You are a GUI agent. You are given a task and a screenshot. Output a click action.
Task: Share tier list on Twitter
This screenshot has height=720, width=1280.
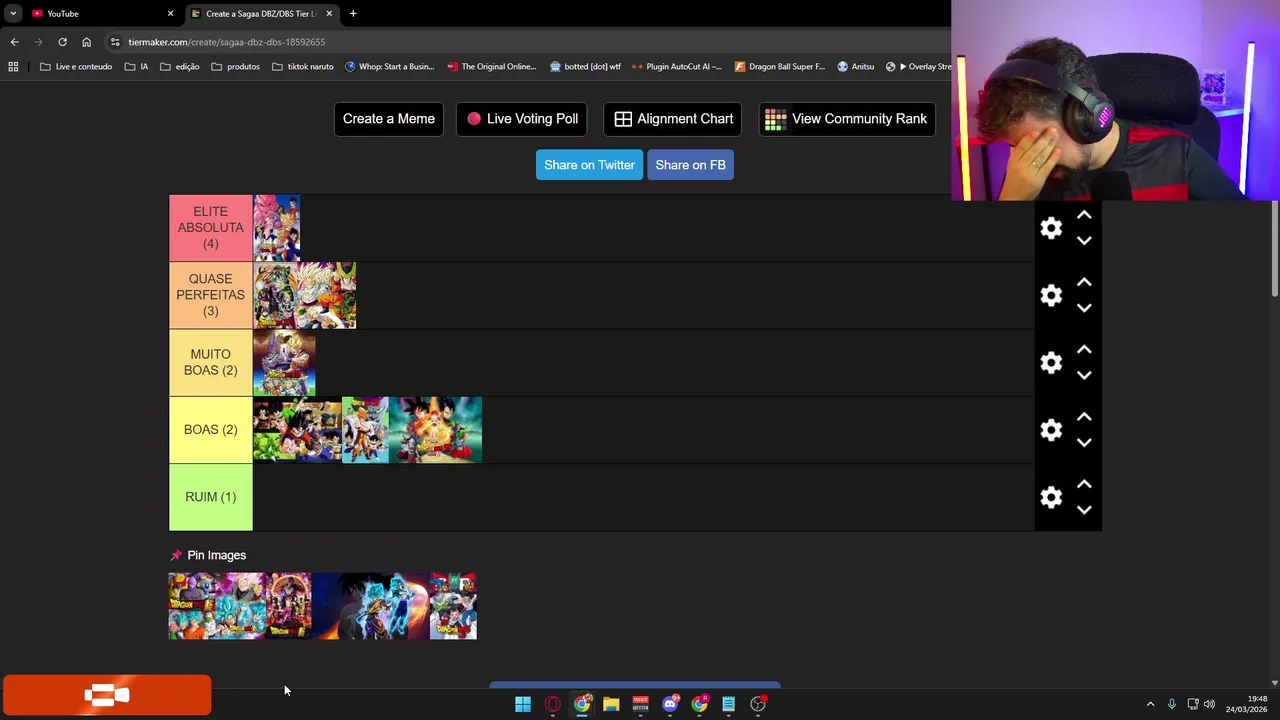pos(589,165)
